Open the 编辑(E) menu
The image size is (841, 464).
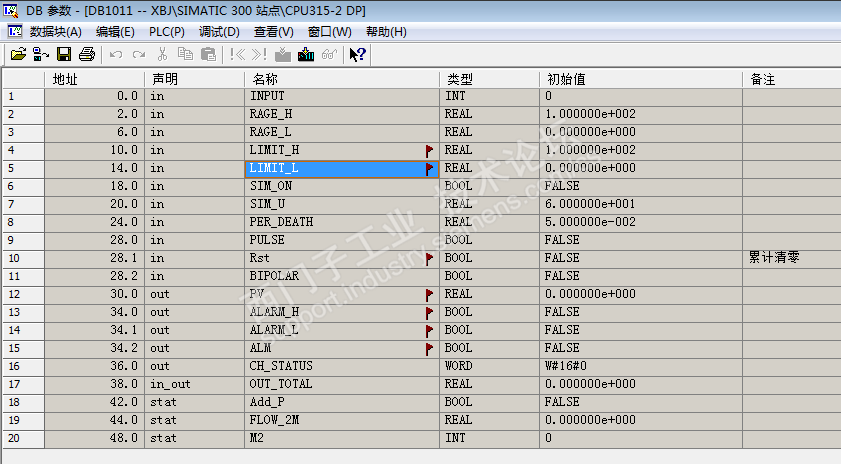coord(115,32)
